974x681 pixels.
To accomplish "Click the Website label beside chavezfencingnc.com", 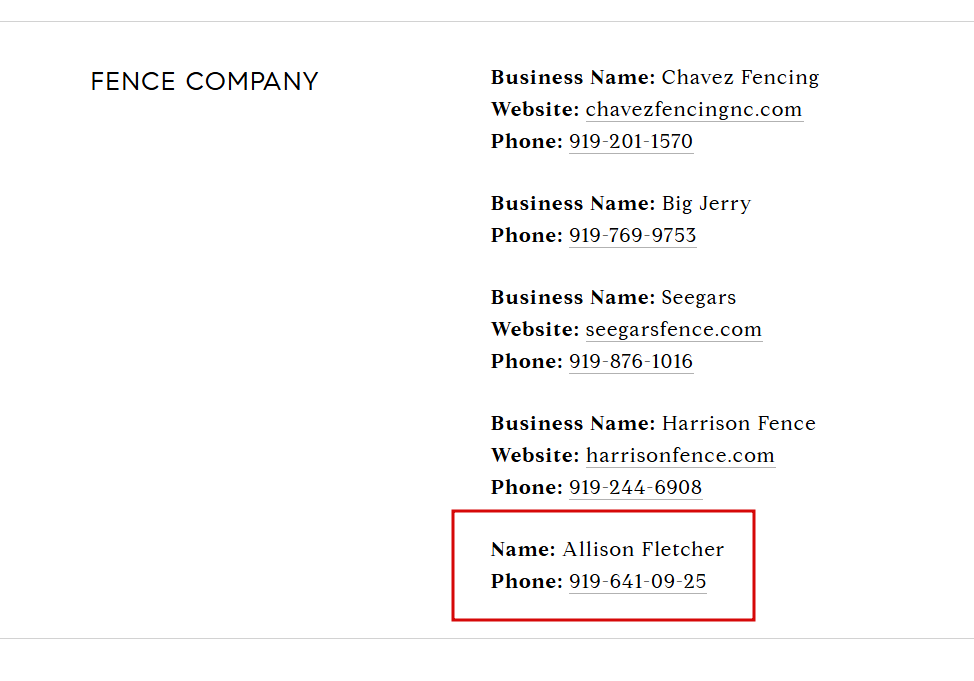I will point(535,110).
